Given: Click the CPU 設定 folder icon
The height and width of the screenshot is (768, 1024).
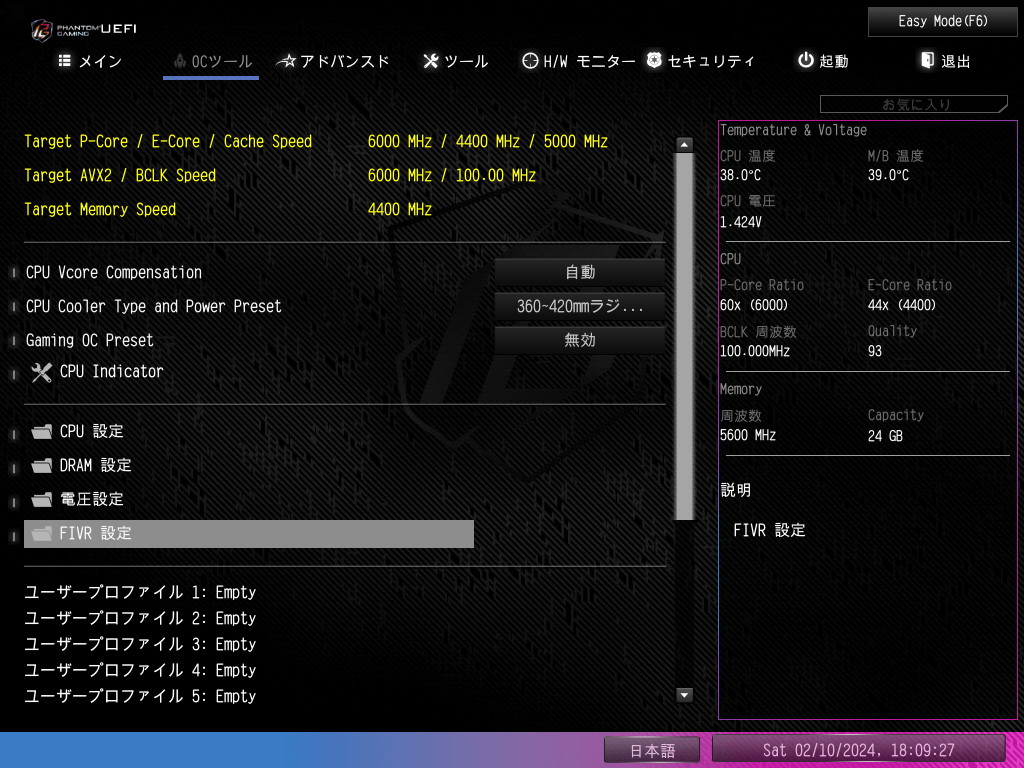Looking at the screenshot, I should pos(42,432).
